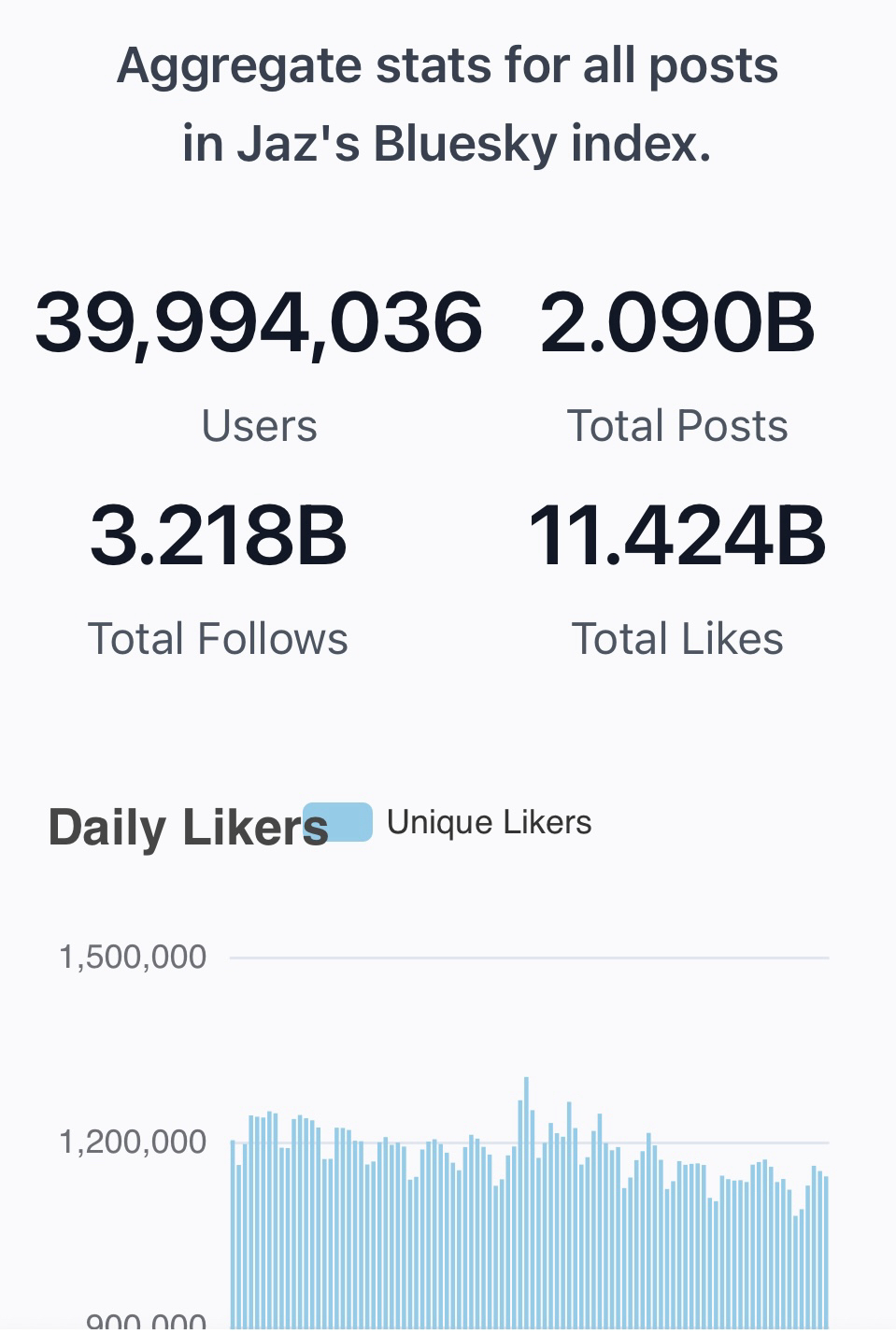Image resolution: width=896 pixels, height=1334 pixels.
Task: Click the first heading line 'Aggregate stats for all posts'
Action: tap(448, 65)
